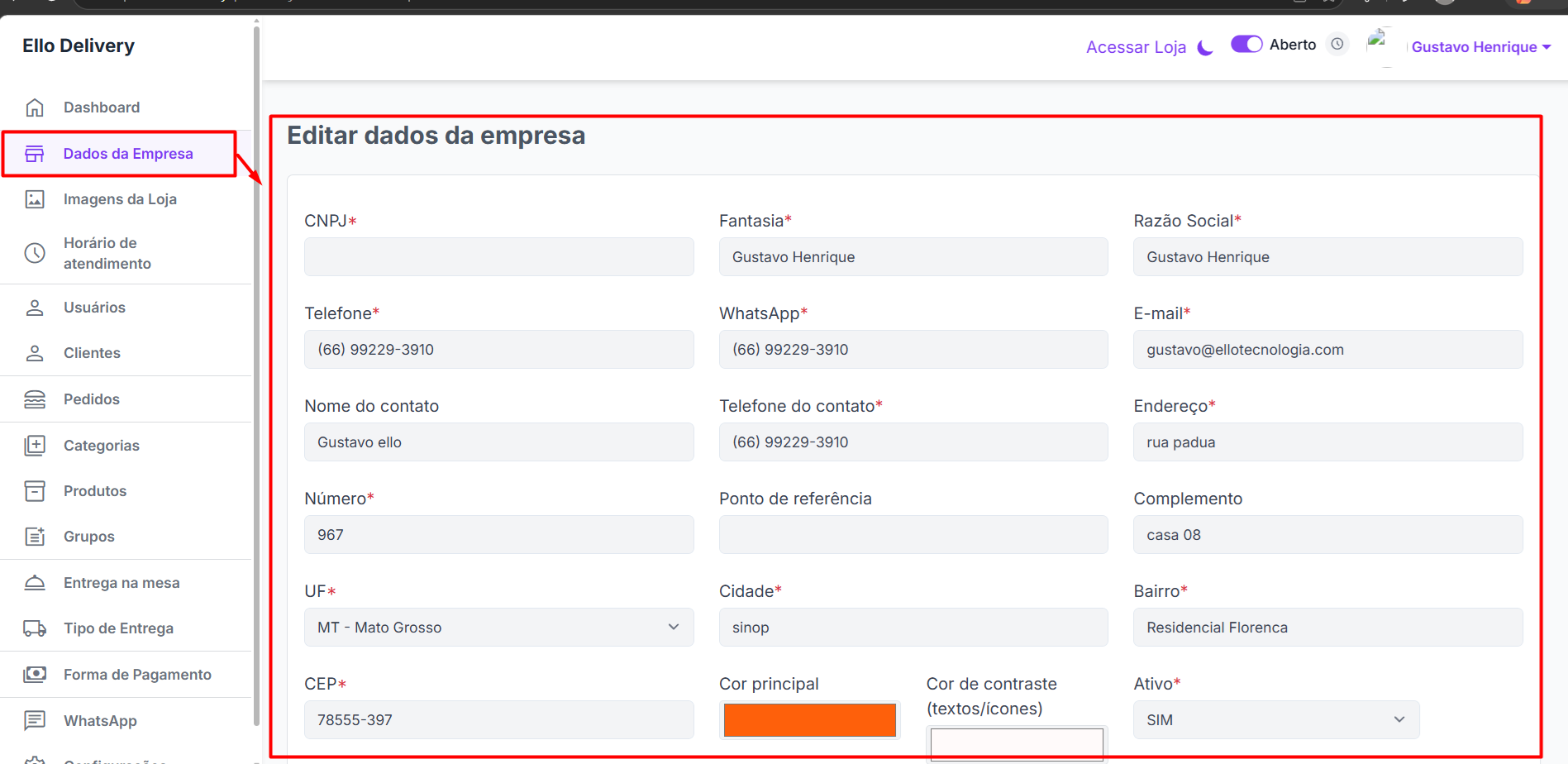The height and width of the screenshot is (764, 1568).
Task: Click the Ello Delivery logo title
Action: coord(79,45)
